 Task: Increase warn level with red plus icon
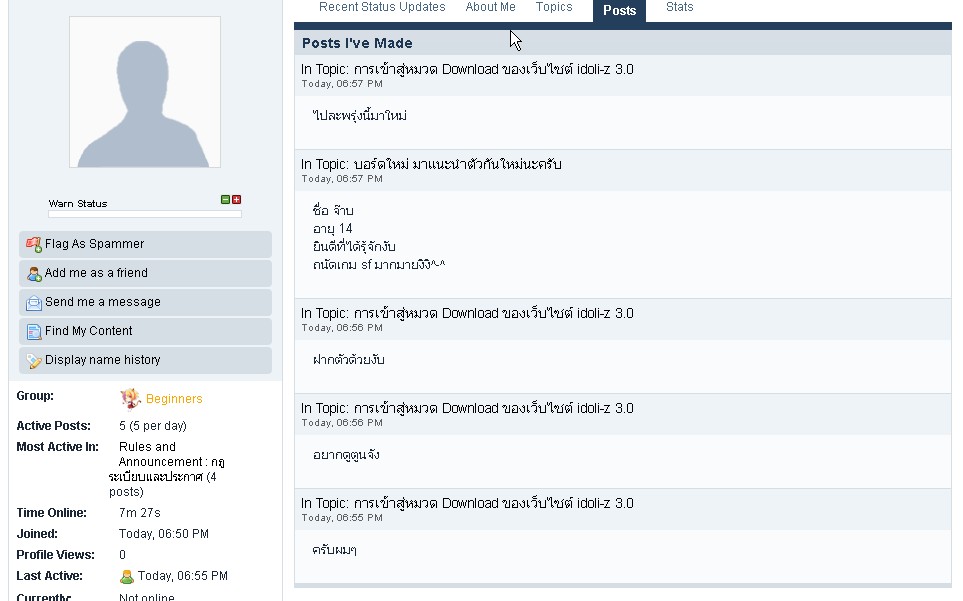tap(237, 200)
